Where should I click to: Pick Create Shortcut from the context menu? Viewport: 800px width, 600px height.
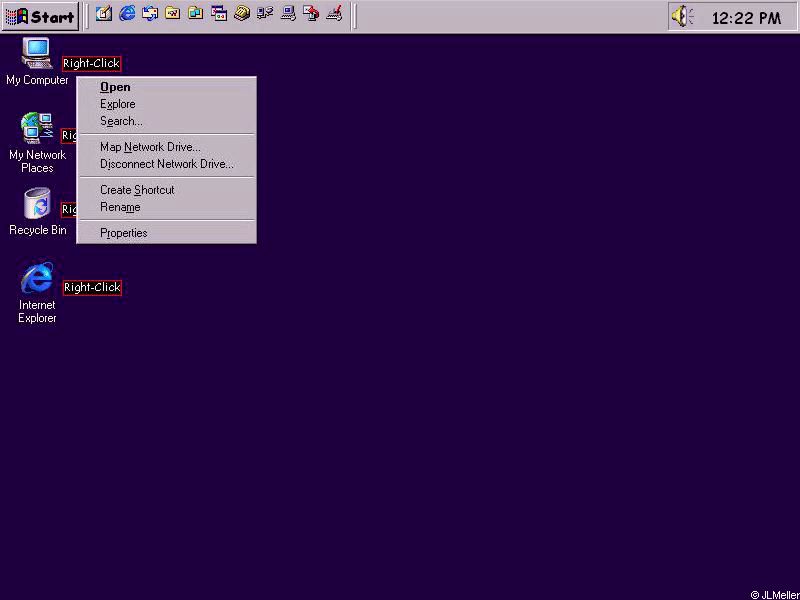click(x=166, y=190)
